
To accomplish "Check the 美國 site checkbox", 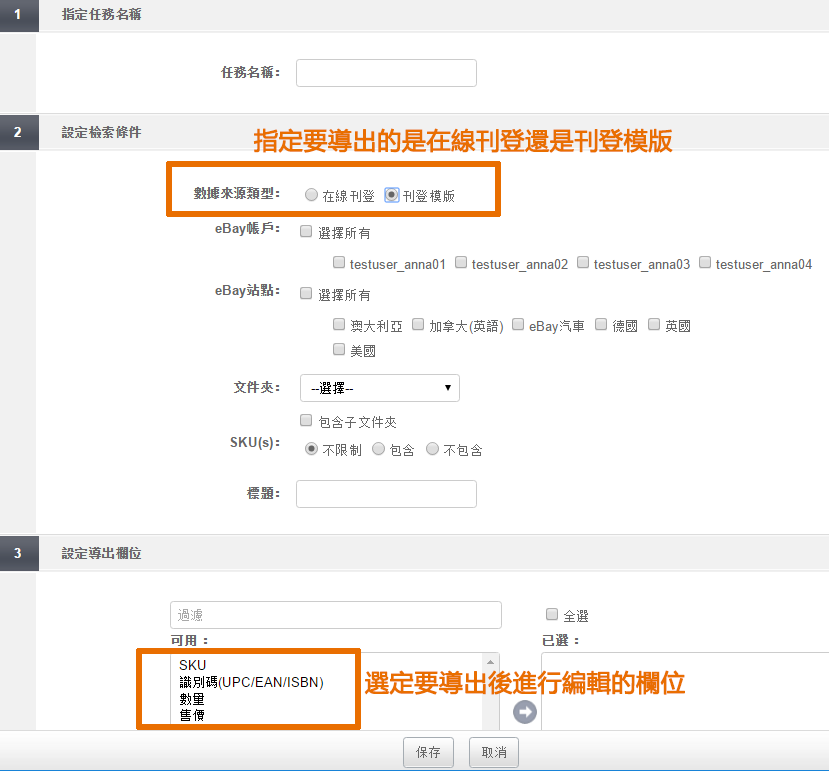I will pyautogui.click(x=339, y=349).
